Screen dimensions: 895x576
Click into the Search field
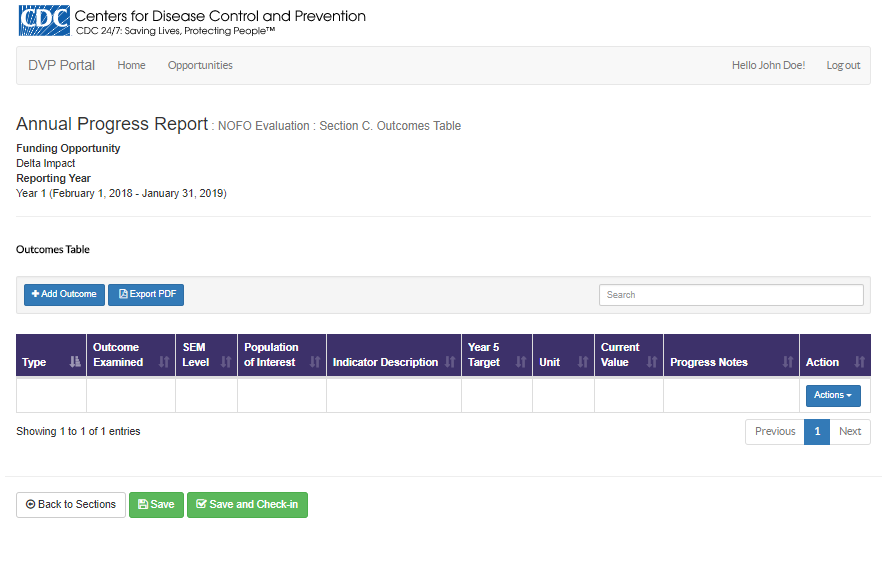pyautogui.click(x=731, y=295)
